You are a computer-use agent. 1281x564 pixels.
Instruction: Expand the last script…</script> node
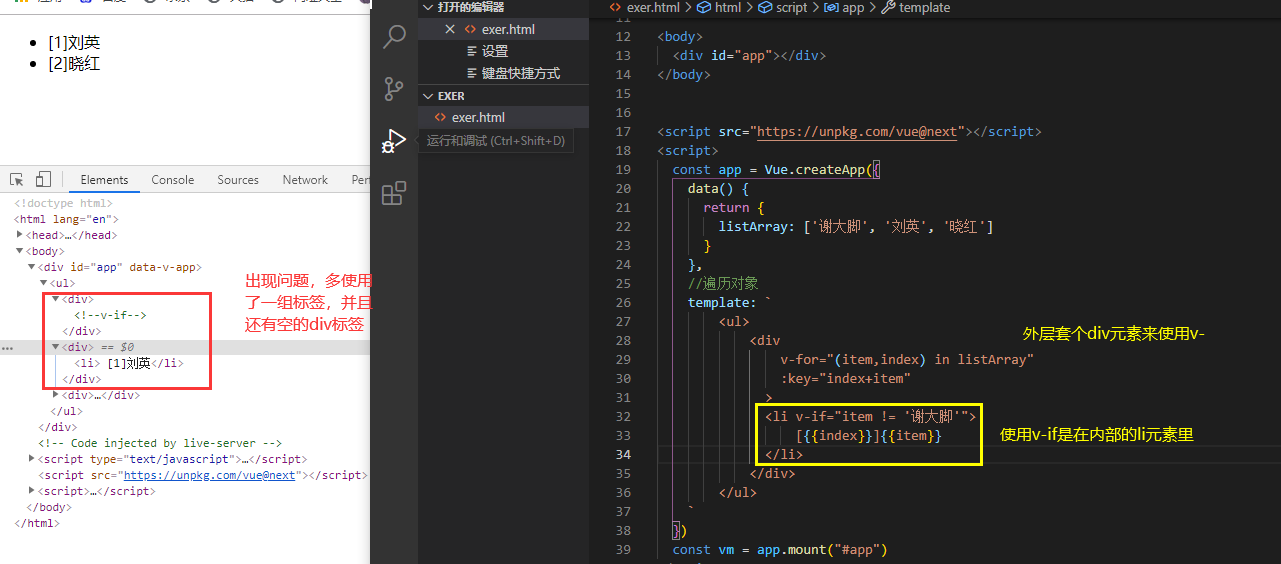click(x=32, y=491)
